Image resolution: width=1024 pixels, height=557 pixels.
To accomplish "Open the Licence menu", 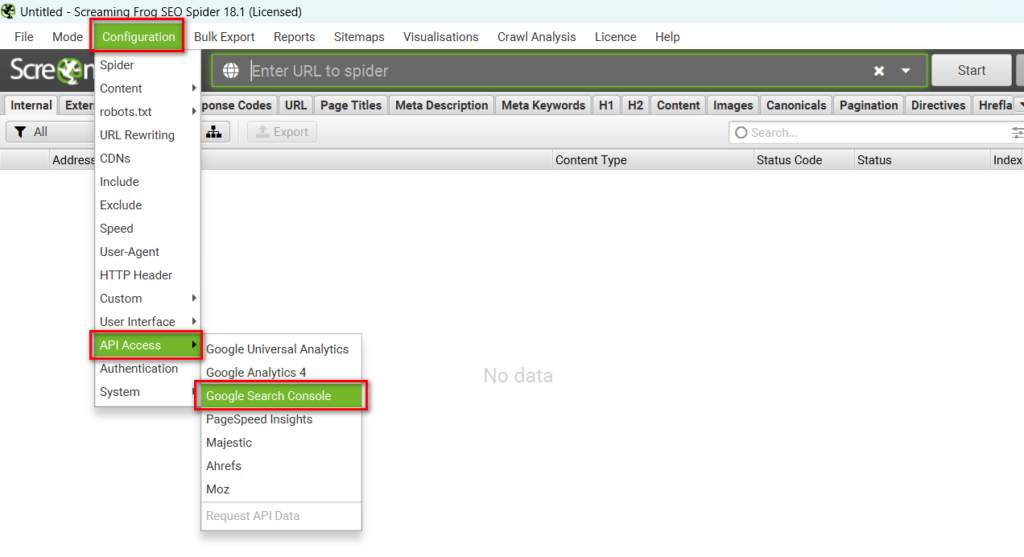I will [x=615, y=37].
